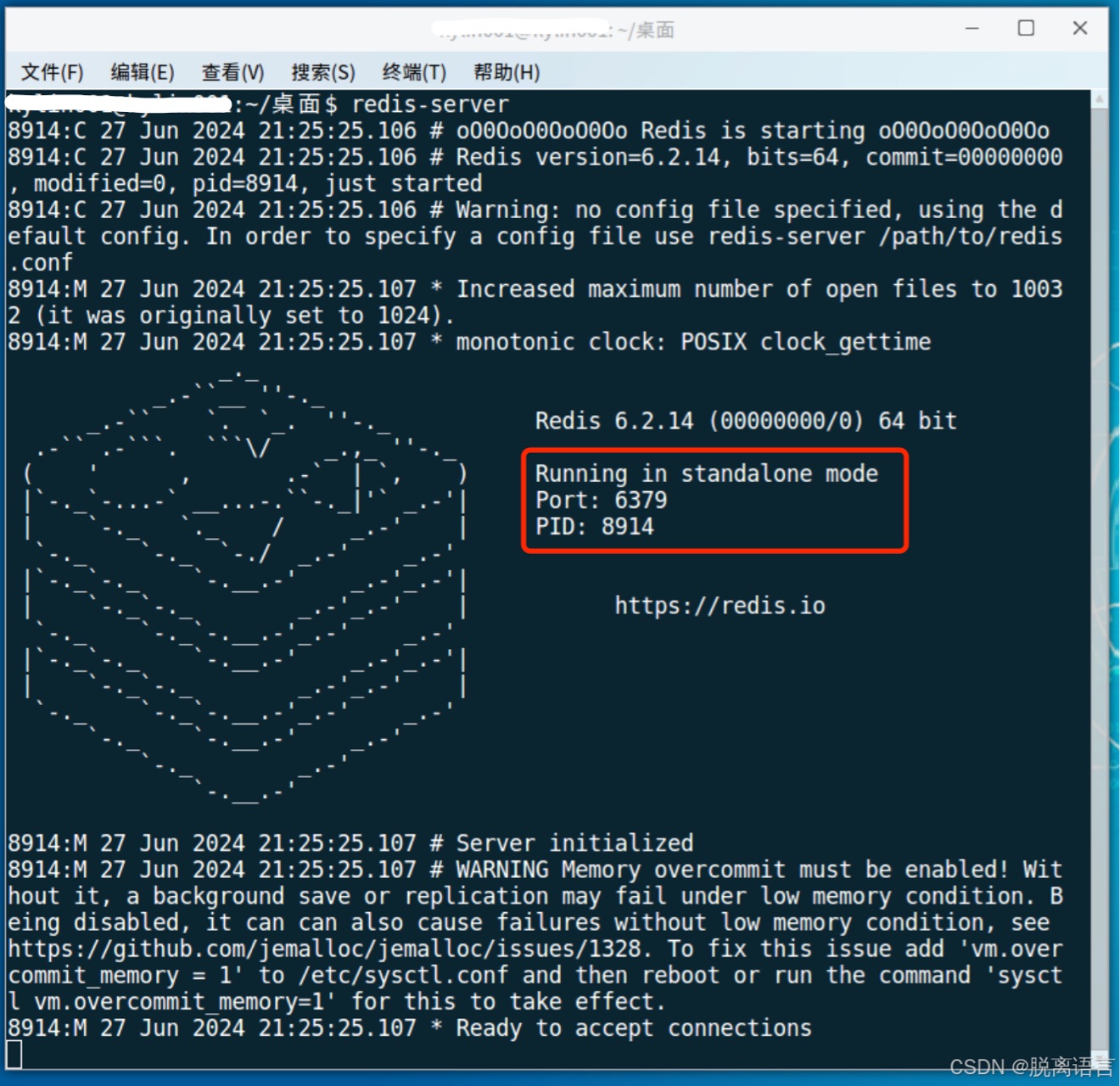The width and height of the screenshot is (1120, 1086).
Task: Open the 帮助(H) menu
Action: (507, 72)
